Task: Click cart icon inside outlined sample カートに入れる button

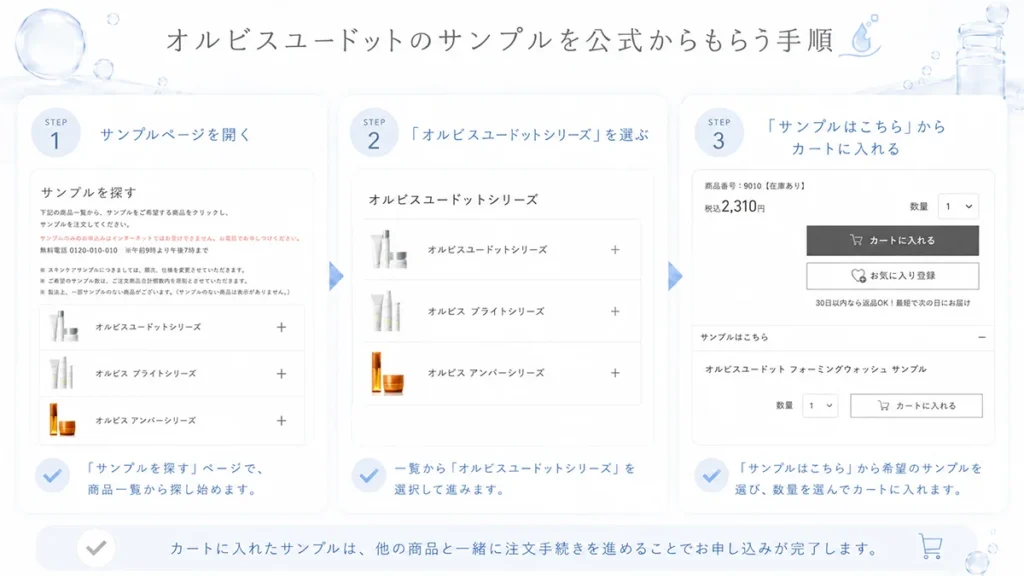Action: 884,406
